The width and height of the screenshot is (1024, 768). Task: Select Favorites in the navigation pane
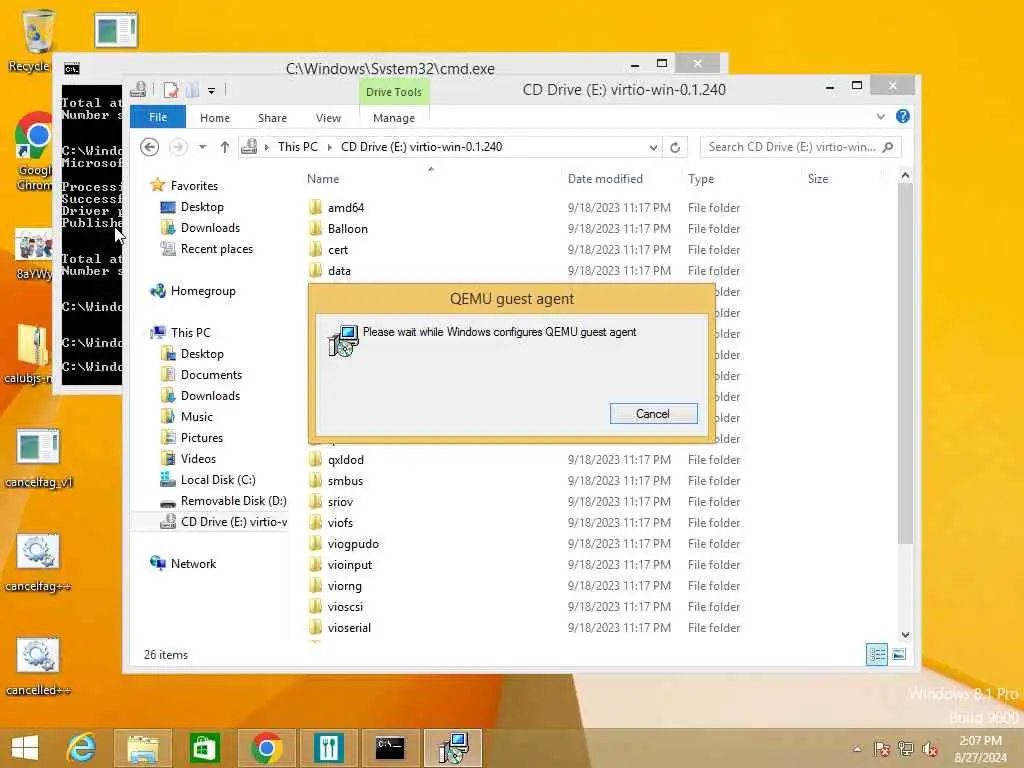tap(194, 185)
